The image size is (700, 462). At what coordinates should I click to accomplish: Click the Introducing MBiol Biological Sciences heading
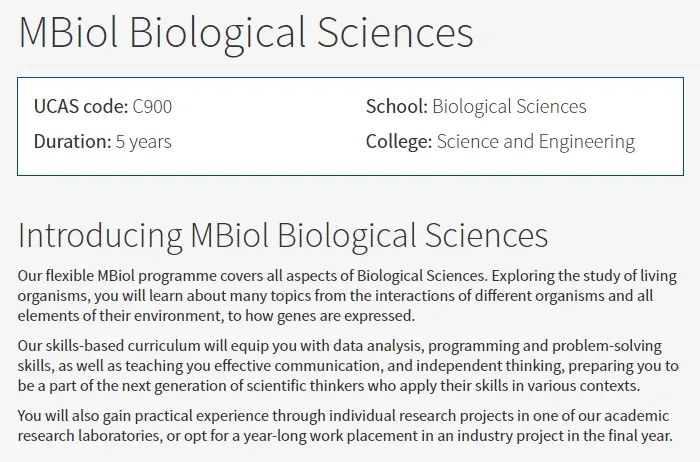click(x=283, y=236)
